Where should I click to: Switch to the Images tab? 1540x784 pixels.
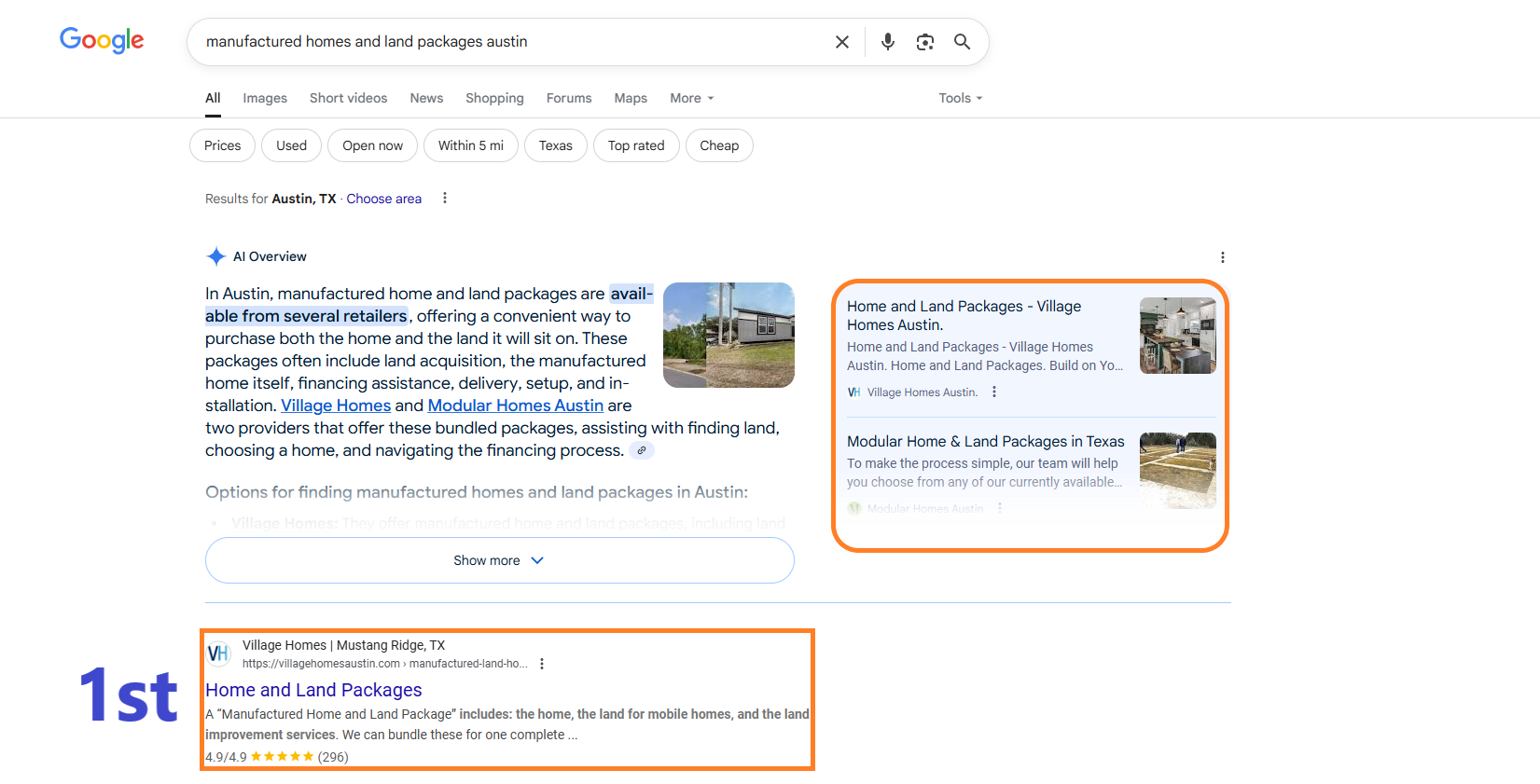pyautogui.click(x=265, y=98)
